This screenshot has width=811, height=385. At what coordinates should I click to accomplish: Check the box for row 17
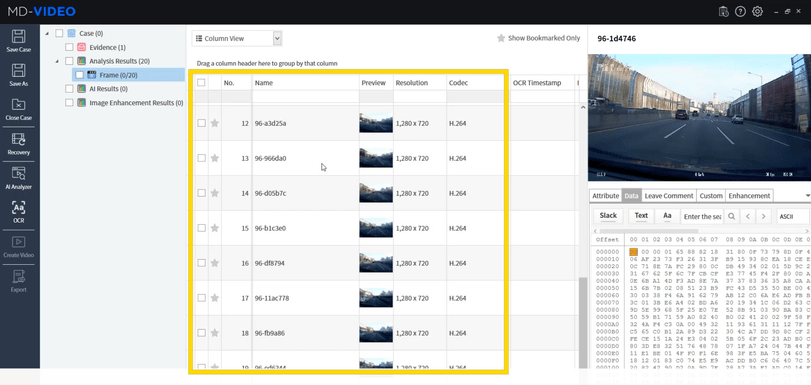[201, 298]
